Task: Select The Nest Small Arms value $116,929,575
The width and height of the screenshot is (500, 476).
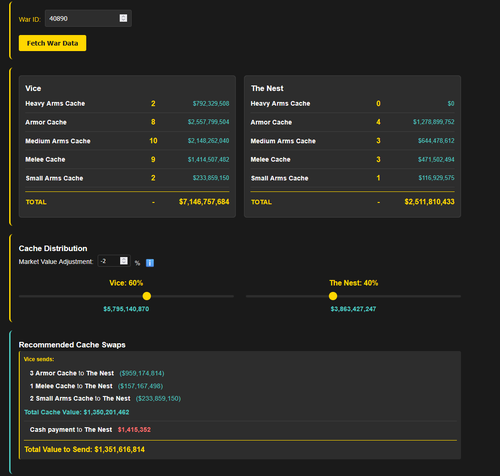Action: 436,178
